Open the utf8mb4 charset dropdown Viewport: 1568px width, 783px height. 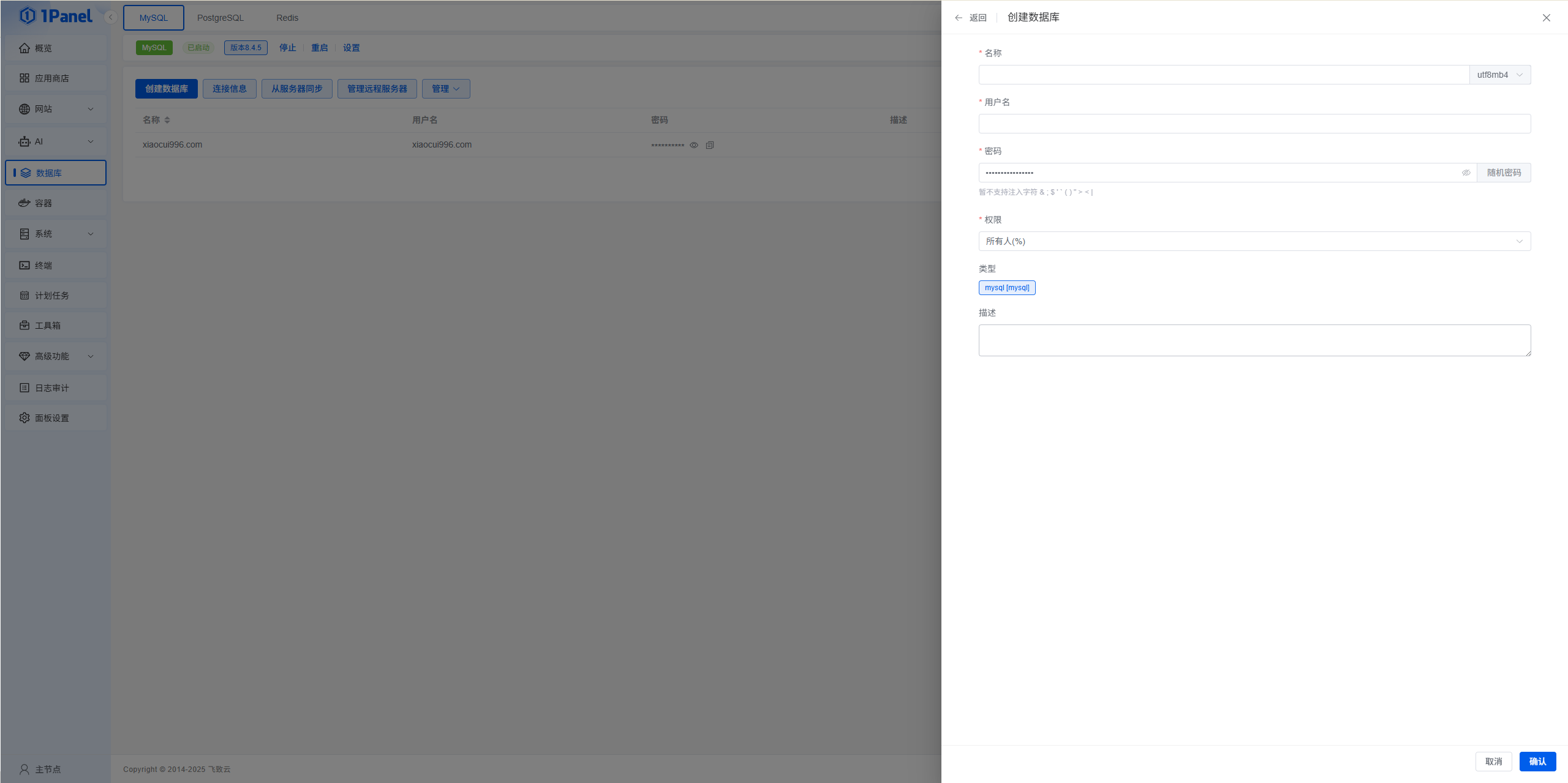tap(1499, 75)
